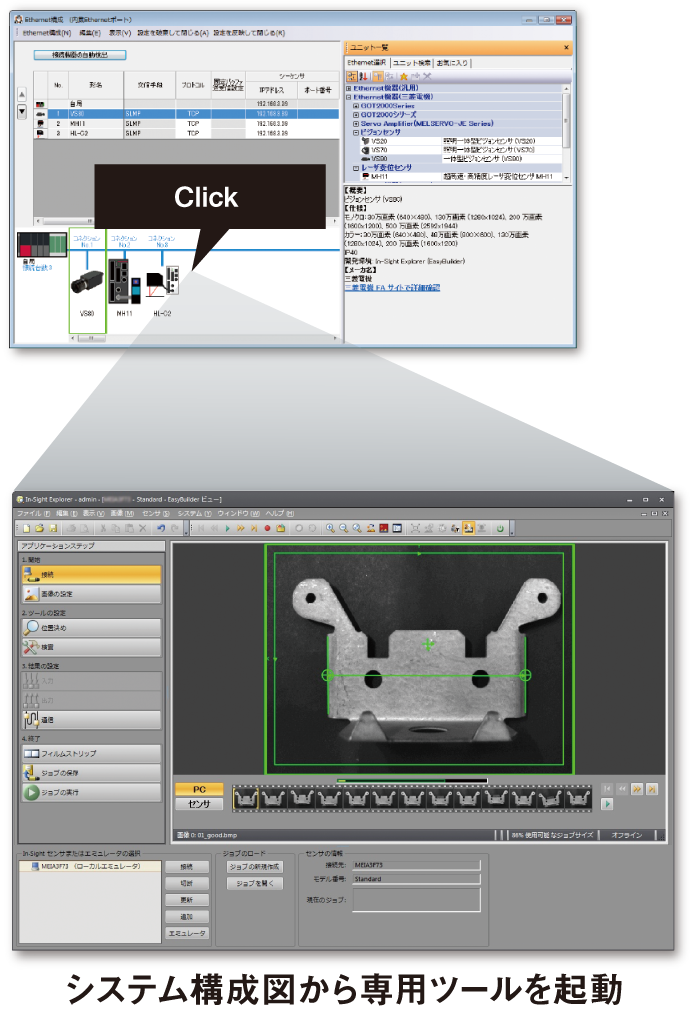The width and height of the screenshot is (690, 1010).
Task: Select the first filmstrip thumbnail
Action: pos(245,798)
